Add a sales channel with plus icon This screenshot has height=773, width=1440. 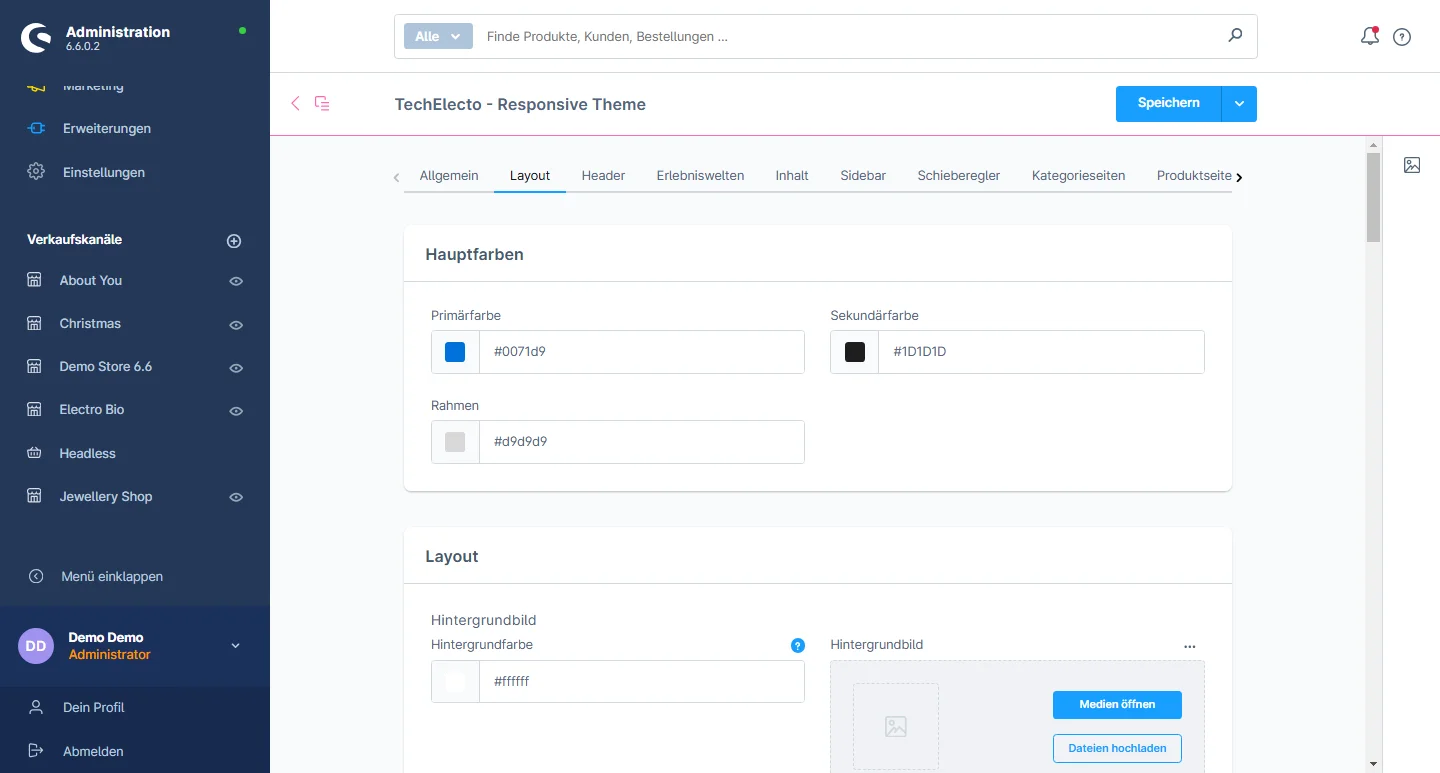point(234,241)
